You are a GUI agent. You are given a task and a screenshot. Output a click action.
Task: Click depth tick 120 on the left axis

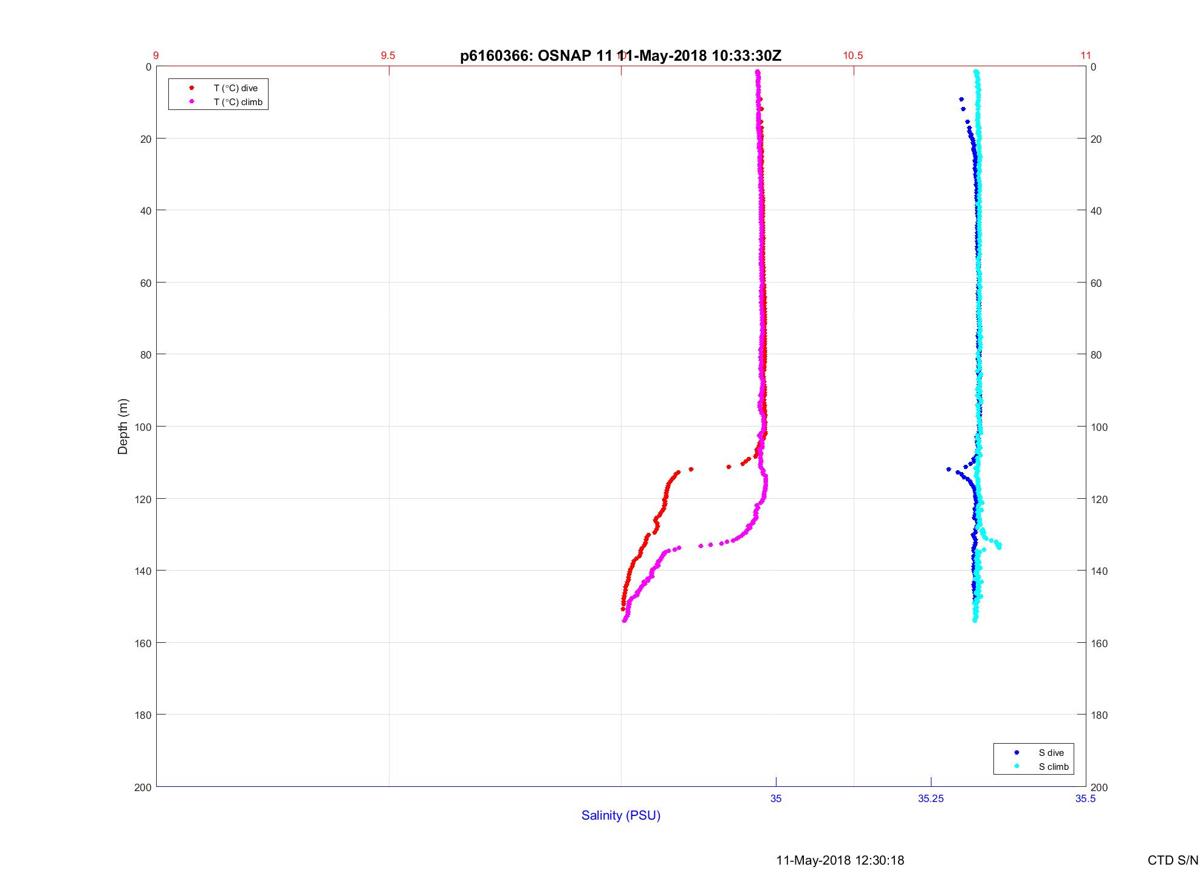point(142,499)
